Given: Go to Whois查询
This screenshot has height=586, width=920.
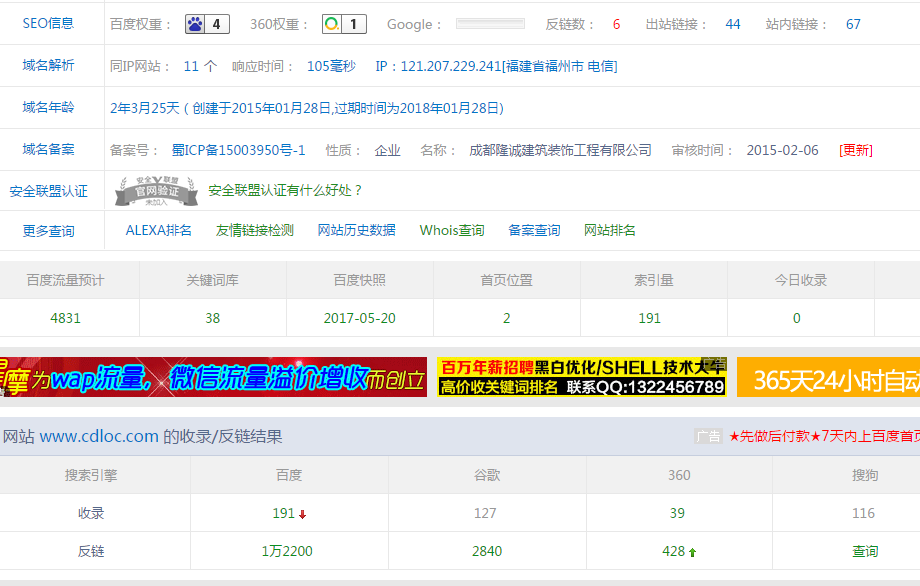Looking at the screenshot, I should [x=452, y=230].
